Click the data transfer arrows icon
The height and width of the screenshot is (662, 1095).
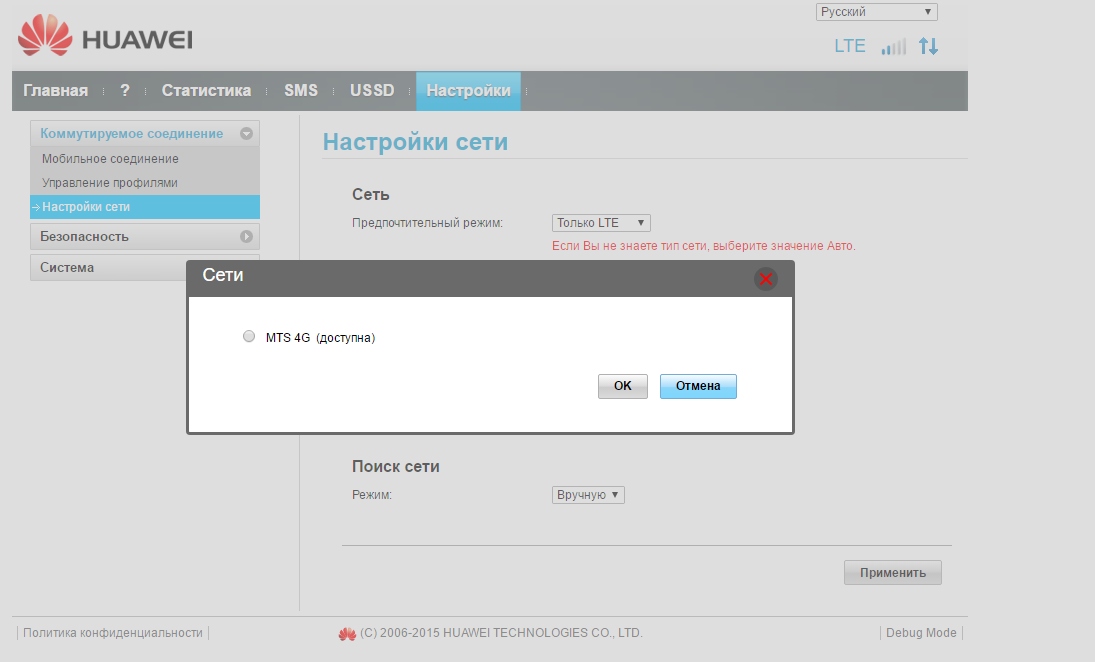(929, 46)
